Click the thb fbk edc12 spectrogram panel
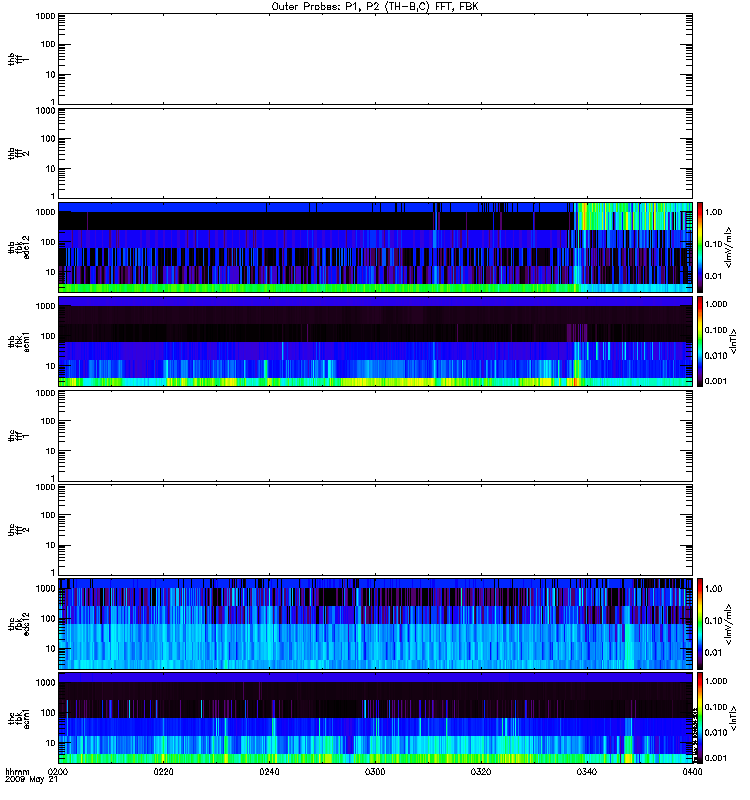 (x=375, y=247)
